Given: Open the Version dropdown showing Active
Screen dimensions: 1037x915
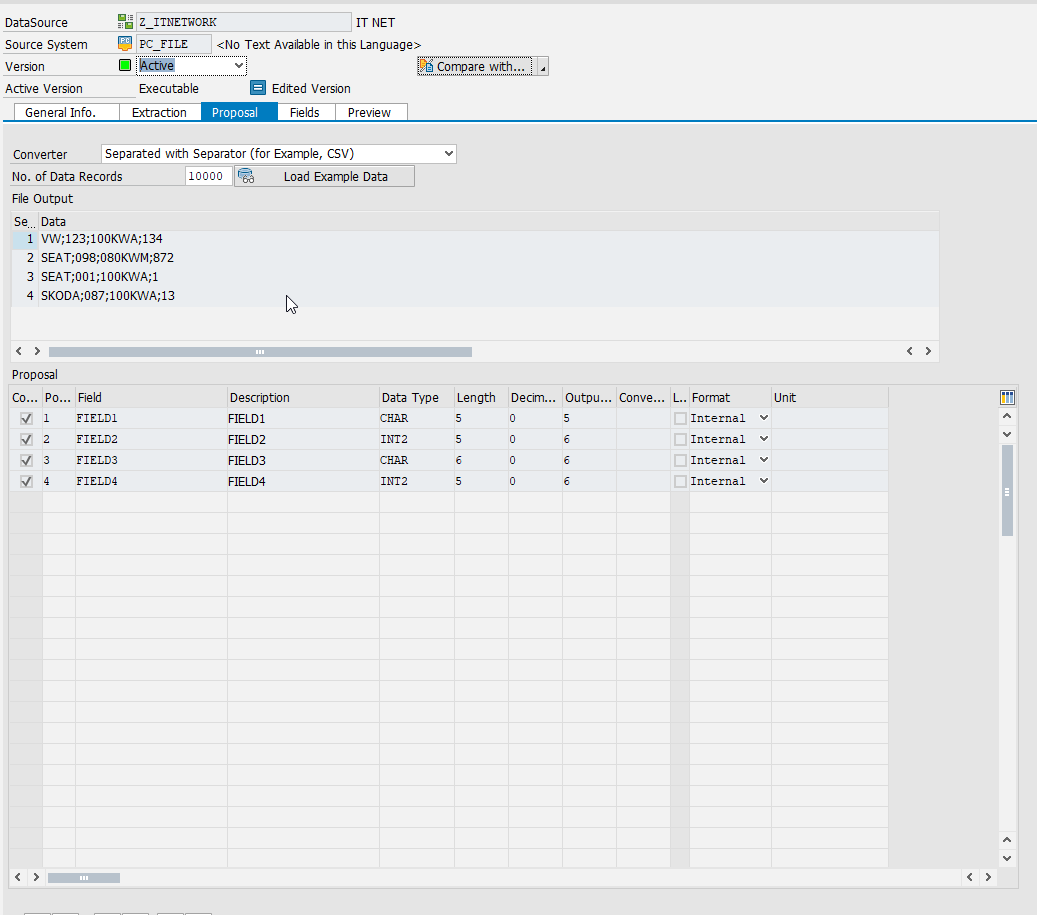Looking at the screenshot, I should (x=238, y=66).
